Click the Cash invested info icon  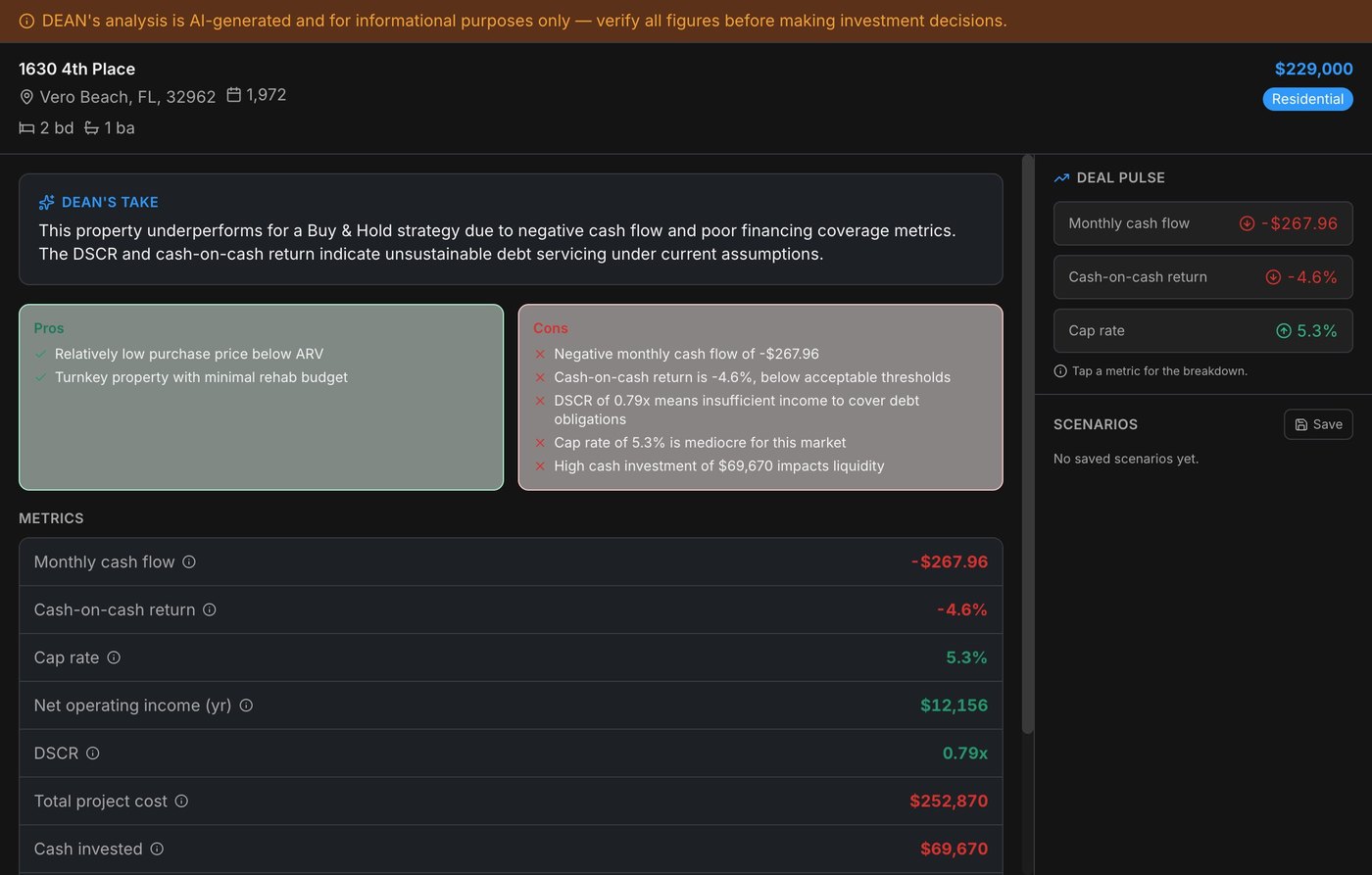pos(157,850)
